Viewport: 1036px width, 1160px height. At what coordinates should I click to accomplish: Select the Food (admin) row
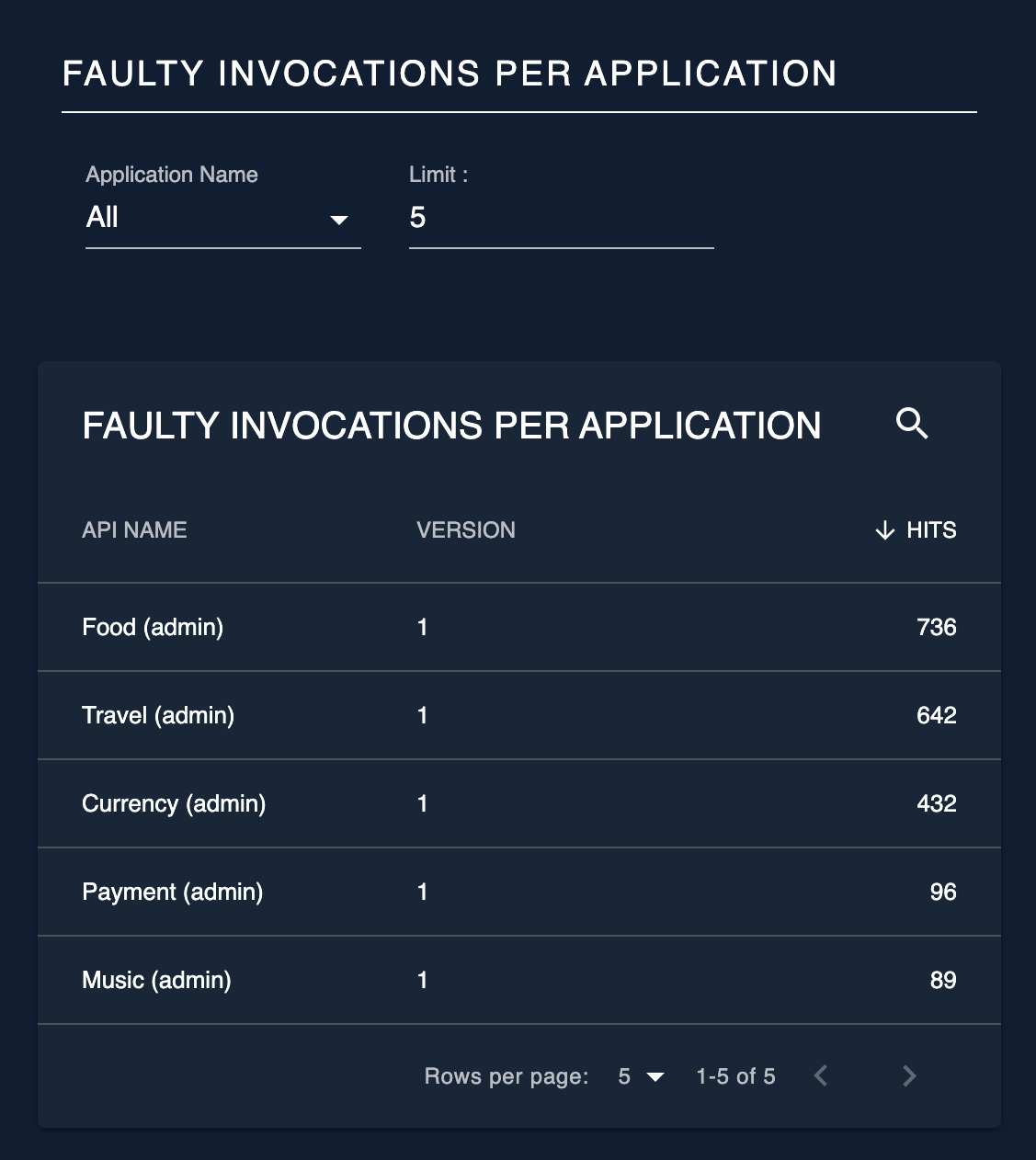pyautogui.click(x=519, y=627)
